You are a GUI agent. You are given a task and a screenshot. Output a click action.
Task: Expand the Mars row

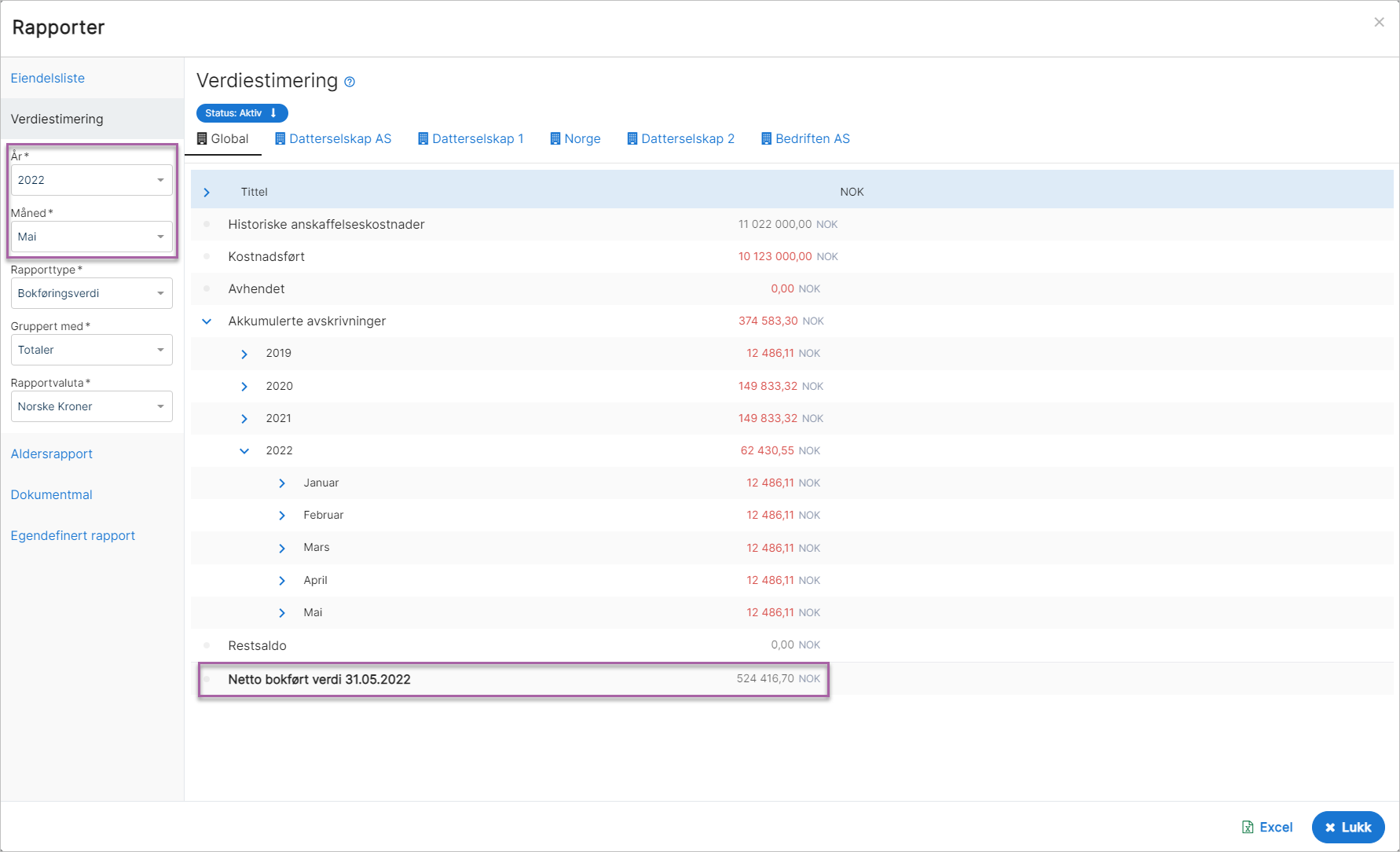[x=282, y=548]
